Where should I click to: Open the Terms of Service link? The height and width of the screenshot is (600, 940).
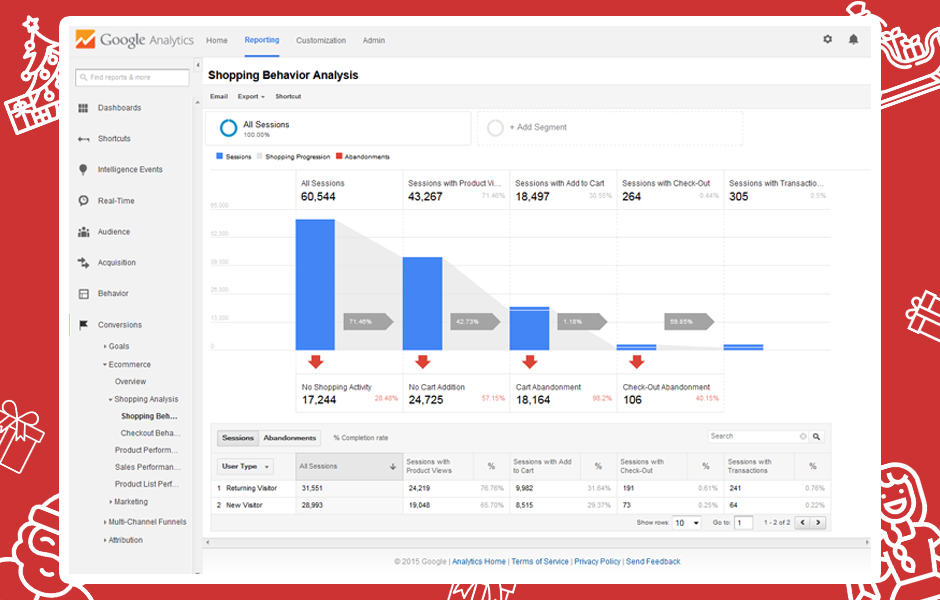click(x=540, y=562)
